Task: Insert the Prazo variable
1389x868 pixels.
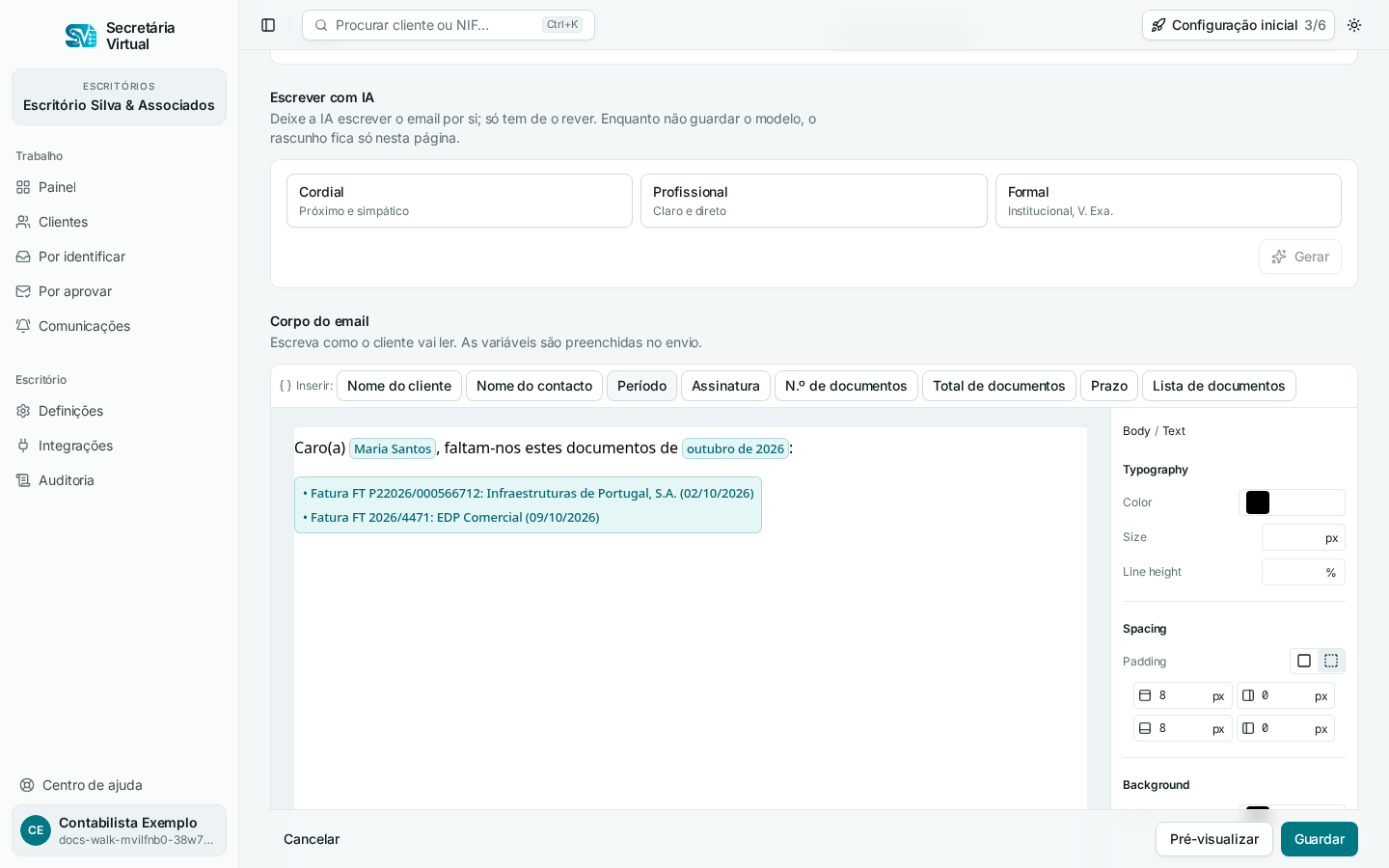Action: click(1109, 386)
